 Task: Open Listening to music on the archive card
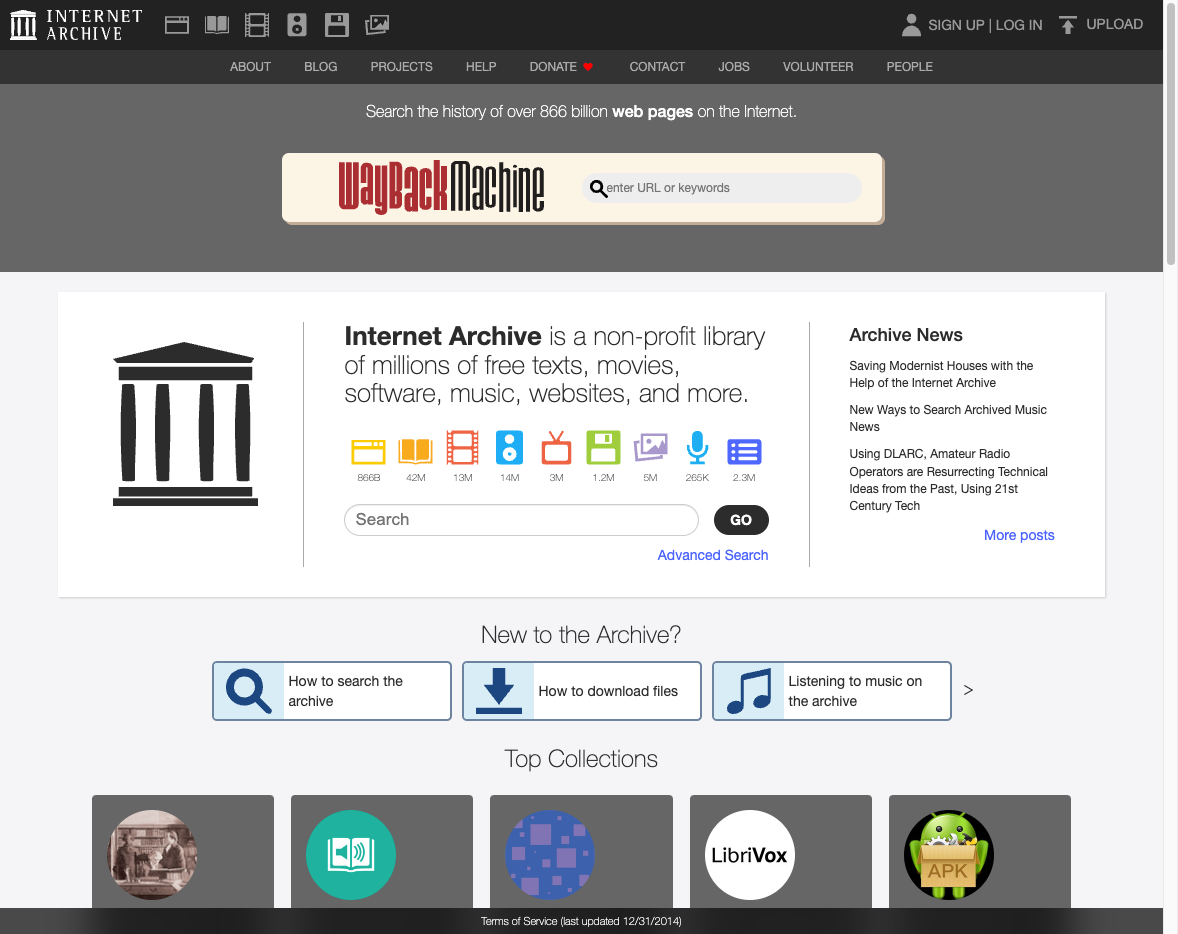tap(832, 691)
